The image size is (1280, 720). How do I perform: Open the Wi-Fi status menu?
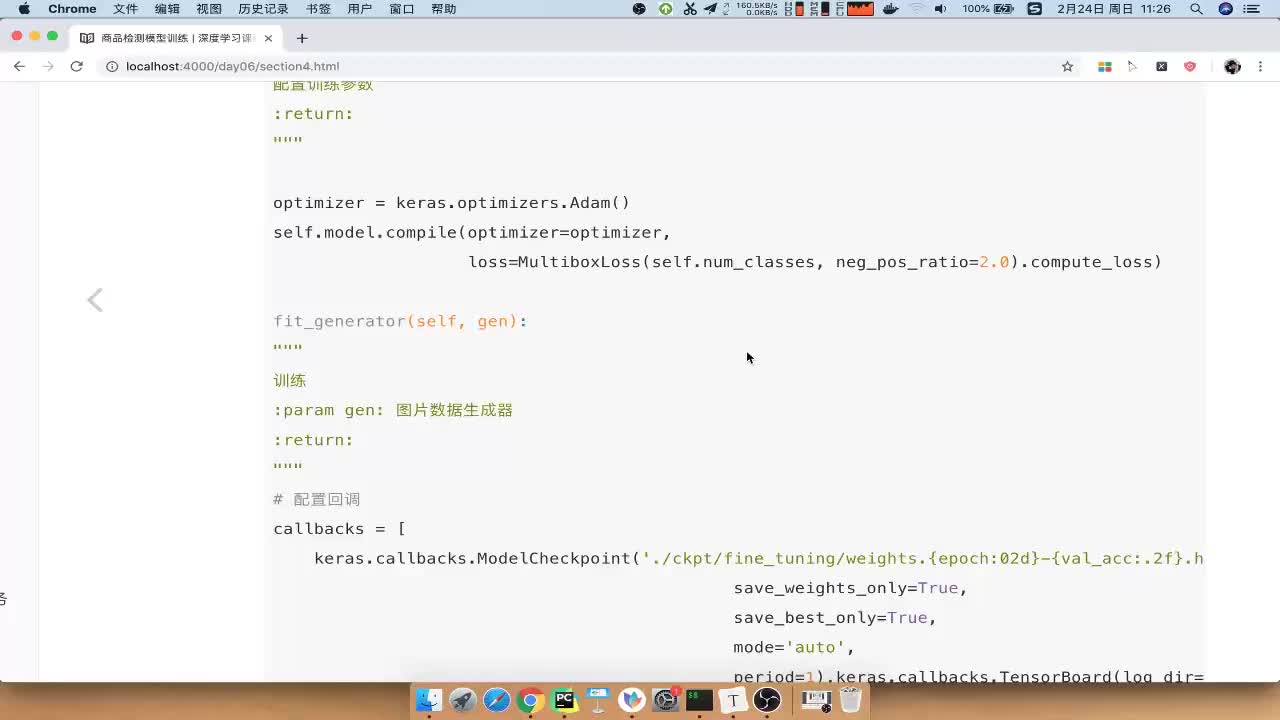pyautogui.click(x=916, y=9)
